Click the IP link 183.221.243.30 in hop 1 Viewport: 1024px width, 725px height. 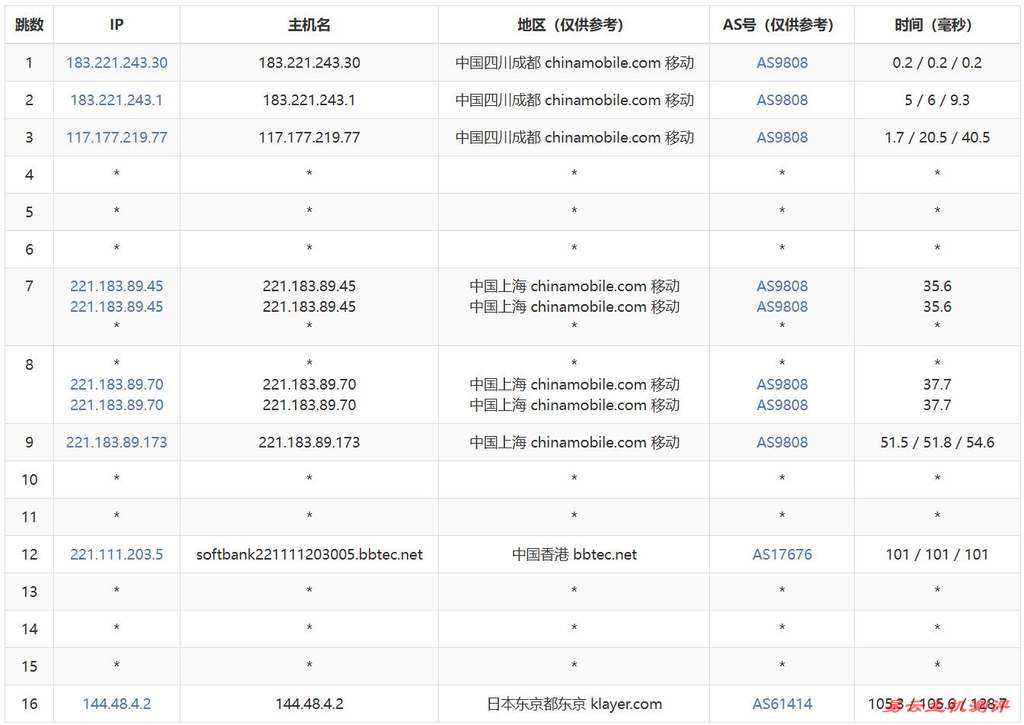[117, 62]
